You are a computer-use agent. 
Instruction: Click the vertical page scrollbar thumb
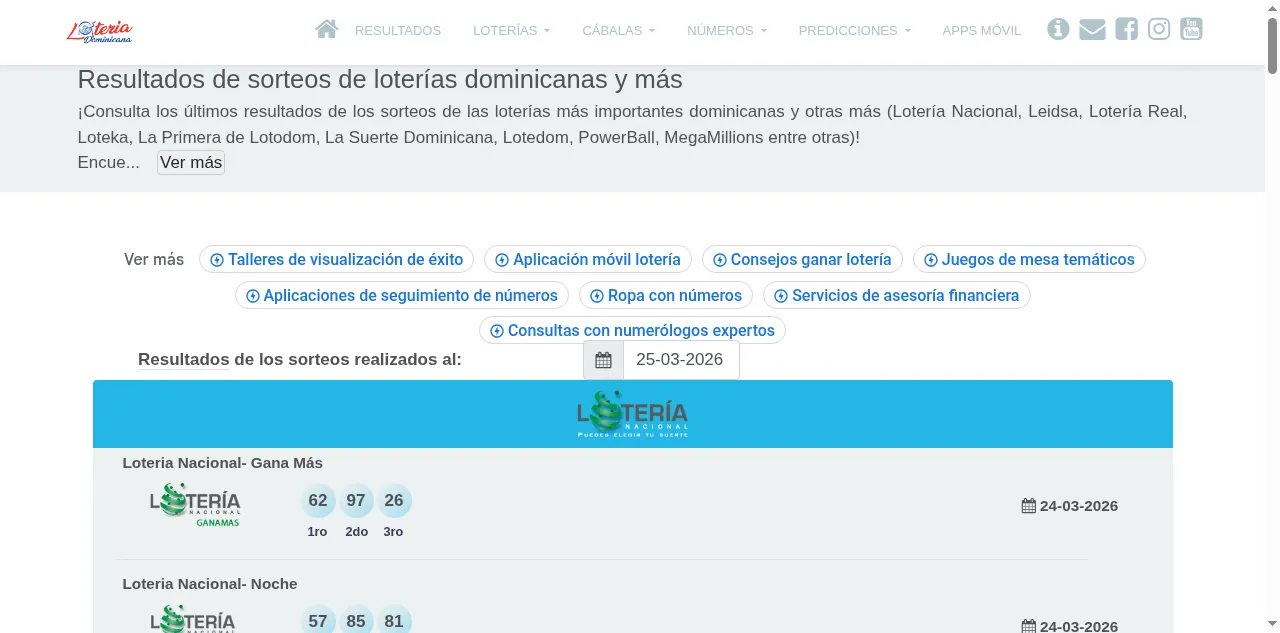1272,45
